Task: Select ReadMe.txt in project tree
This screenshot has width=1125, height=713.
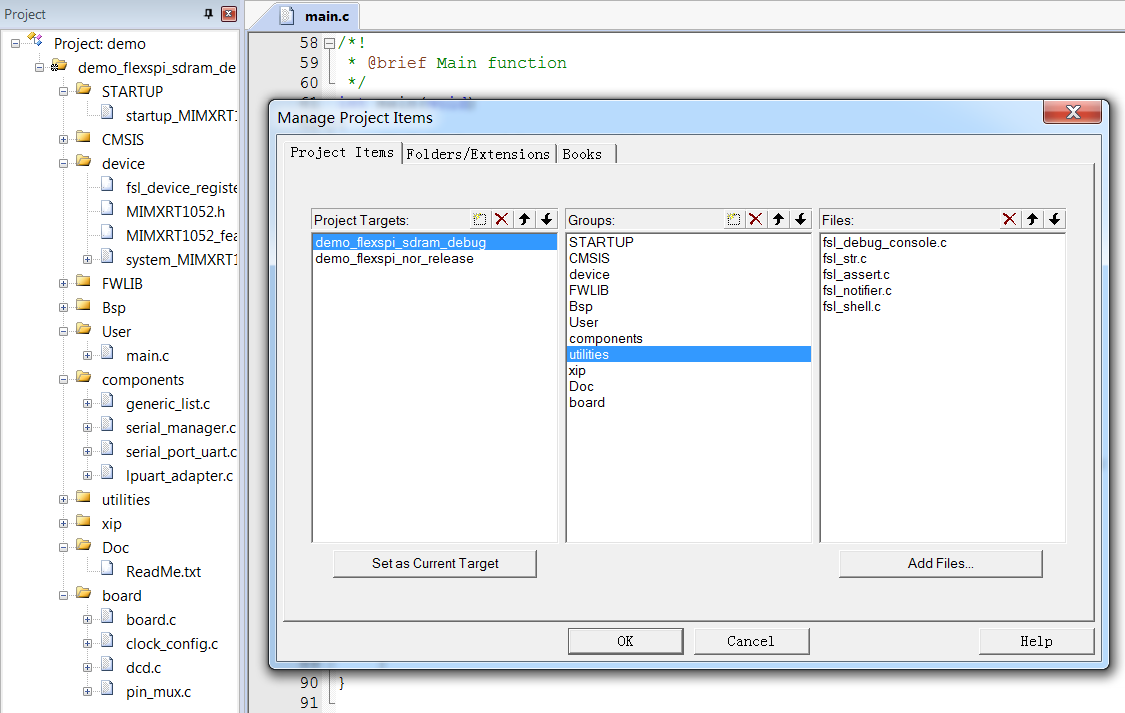Action: coord(163,572)
